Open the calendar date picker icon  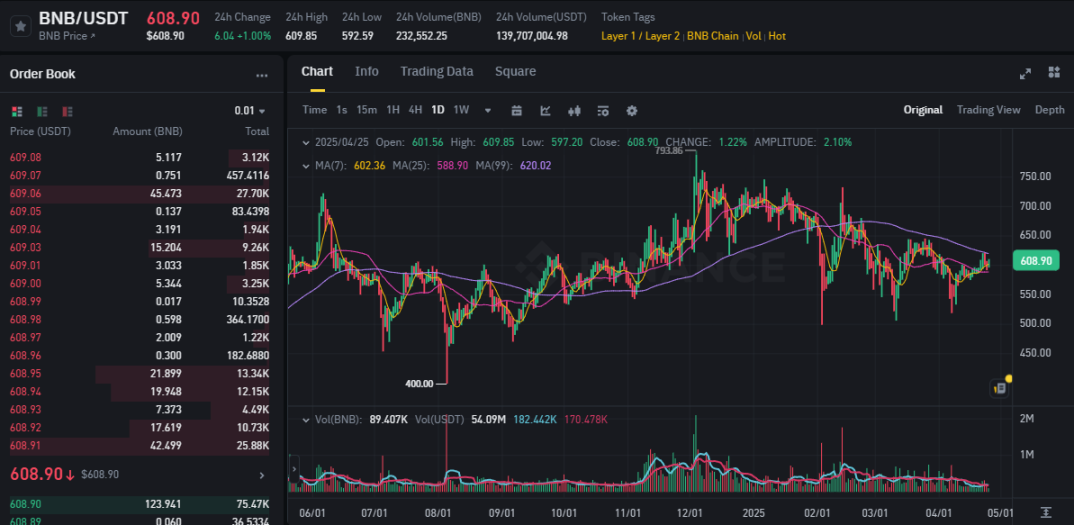(517, 110)
